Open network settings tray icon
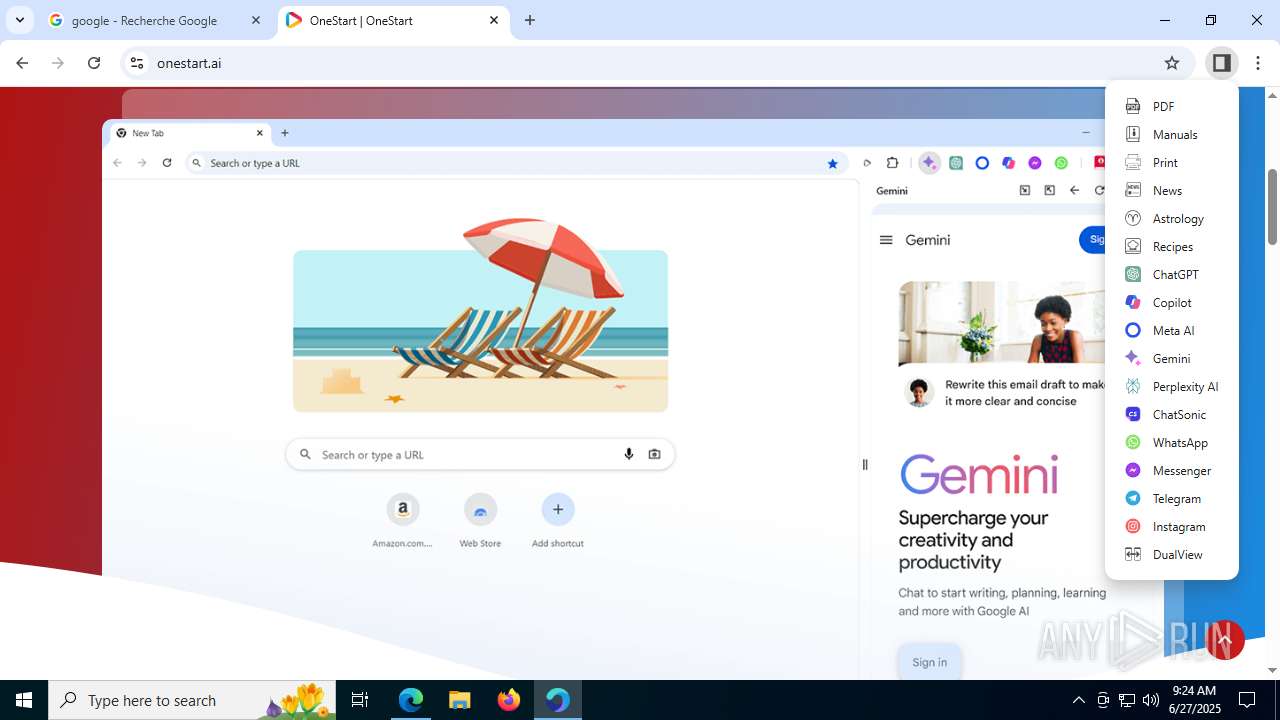Screen dimensions: 1280x720 point(1127,700)
